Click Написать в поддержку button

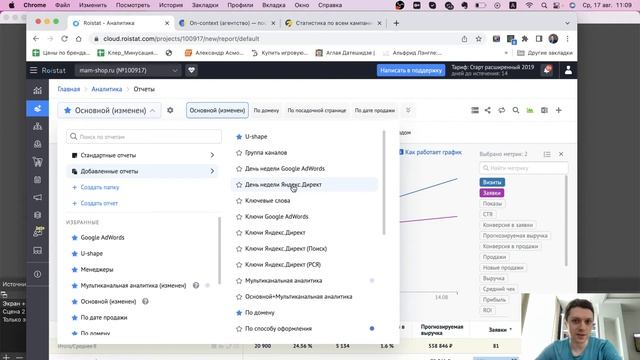(x=411, y=70)
